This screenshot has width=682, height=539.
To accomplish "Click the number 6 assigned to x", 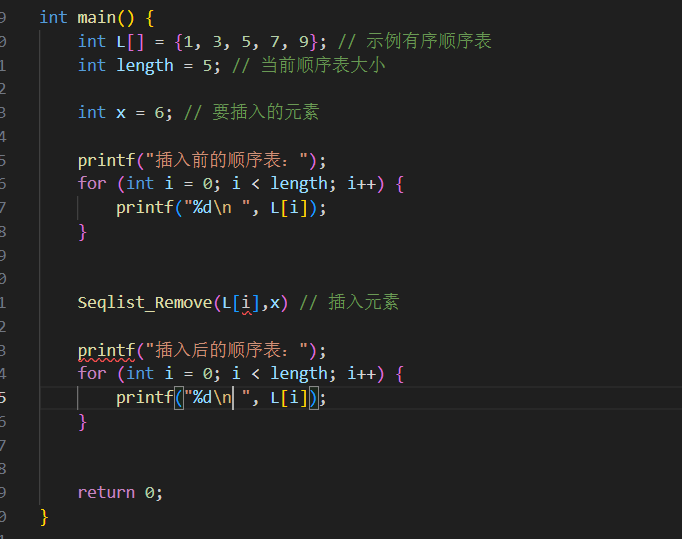I will (159, 113).
